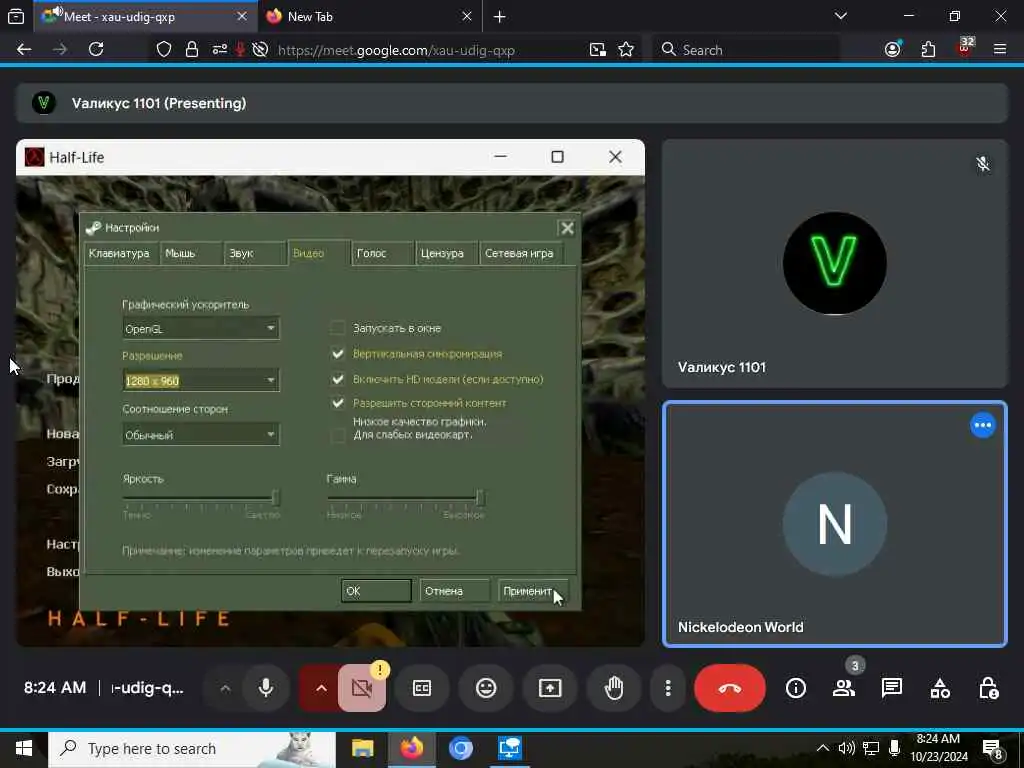Open meeting details info icon
1024x768 pixels.
(795, 688)
